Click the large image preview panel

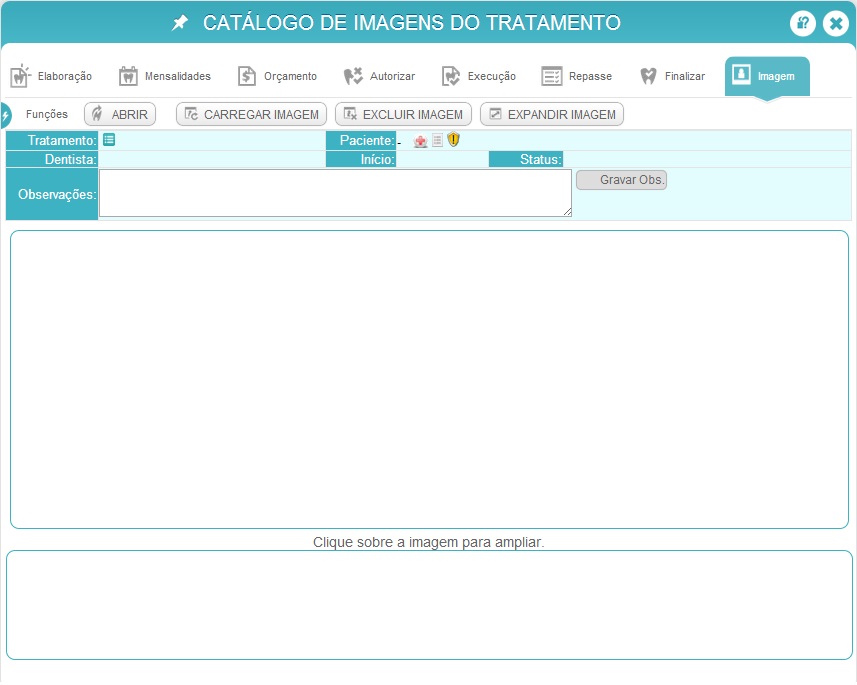[x=429, y=379]
